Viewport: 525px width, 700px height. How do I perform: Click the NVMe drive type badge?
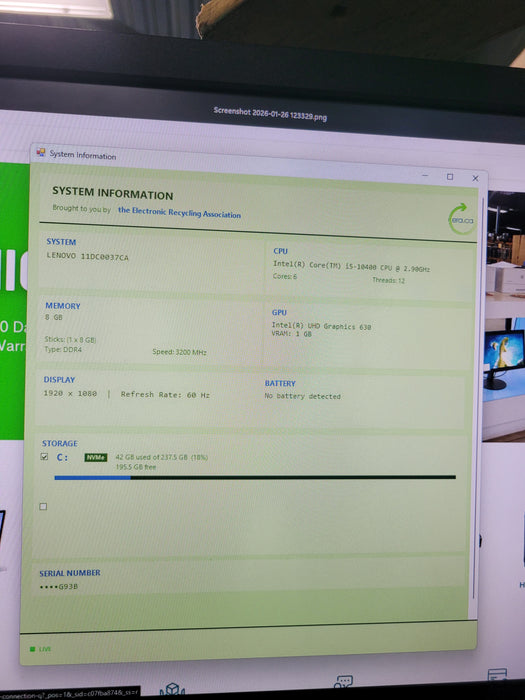(x=96, y=457)
